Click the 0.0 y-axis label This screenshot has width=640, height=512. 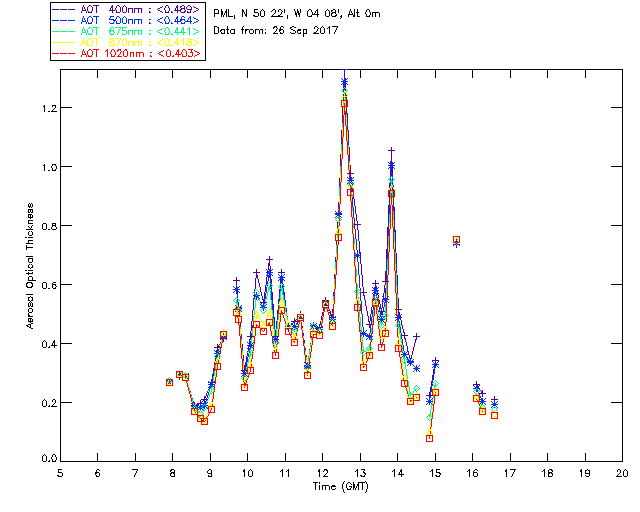(48, 458)
